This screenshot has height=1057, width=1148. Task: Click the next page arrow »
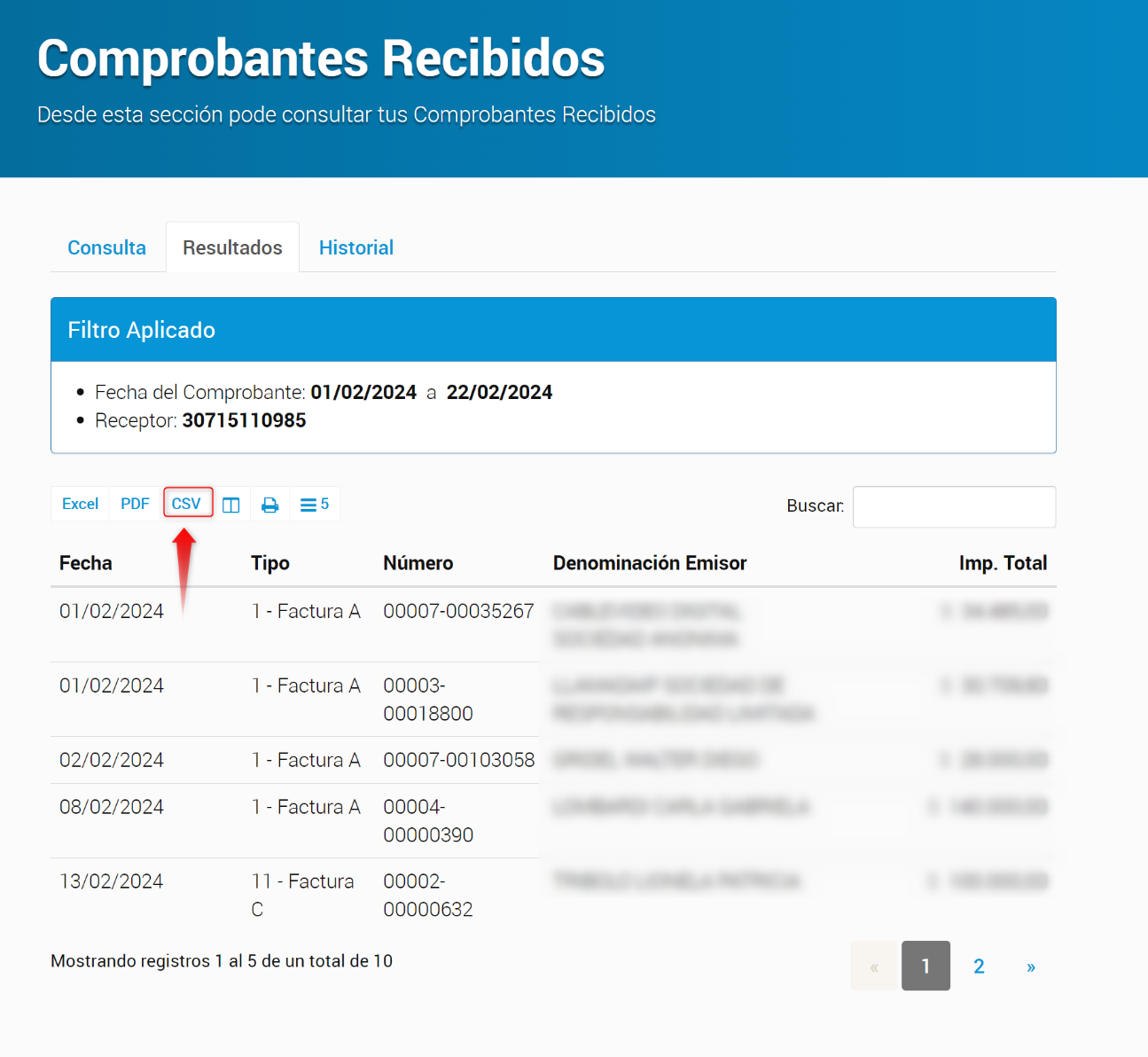[1031, 966]
